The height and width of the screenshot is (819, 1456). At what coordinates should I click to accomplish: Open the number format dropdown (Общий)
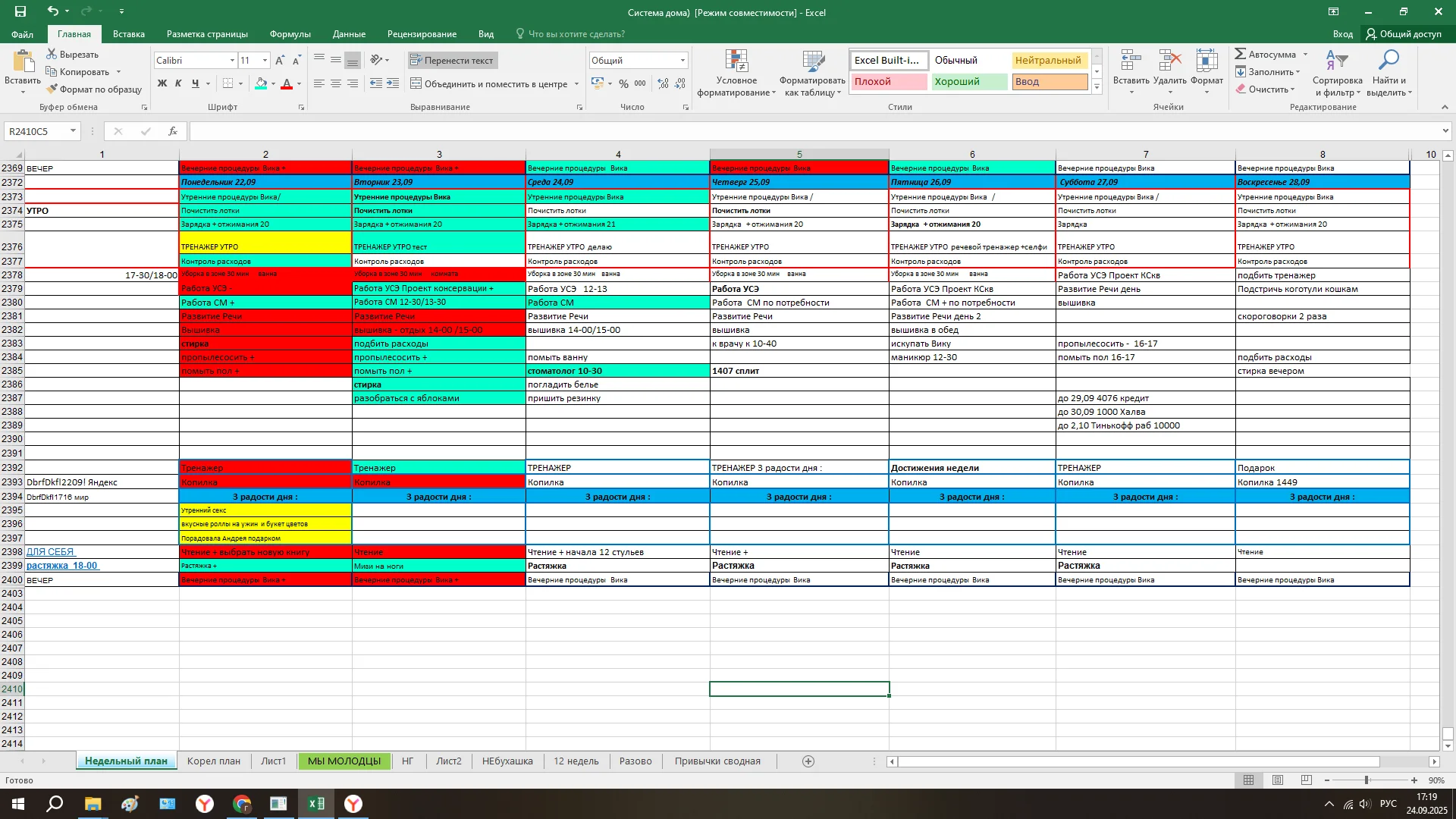point(682,61)
